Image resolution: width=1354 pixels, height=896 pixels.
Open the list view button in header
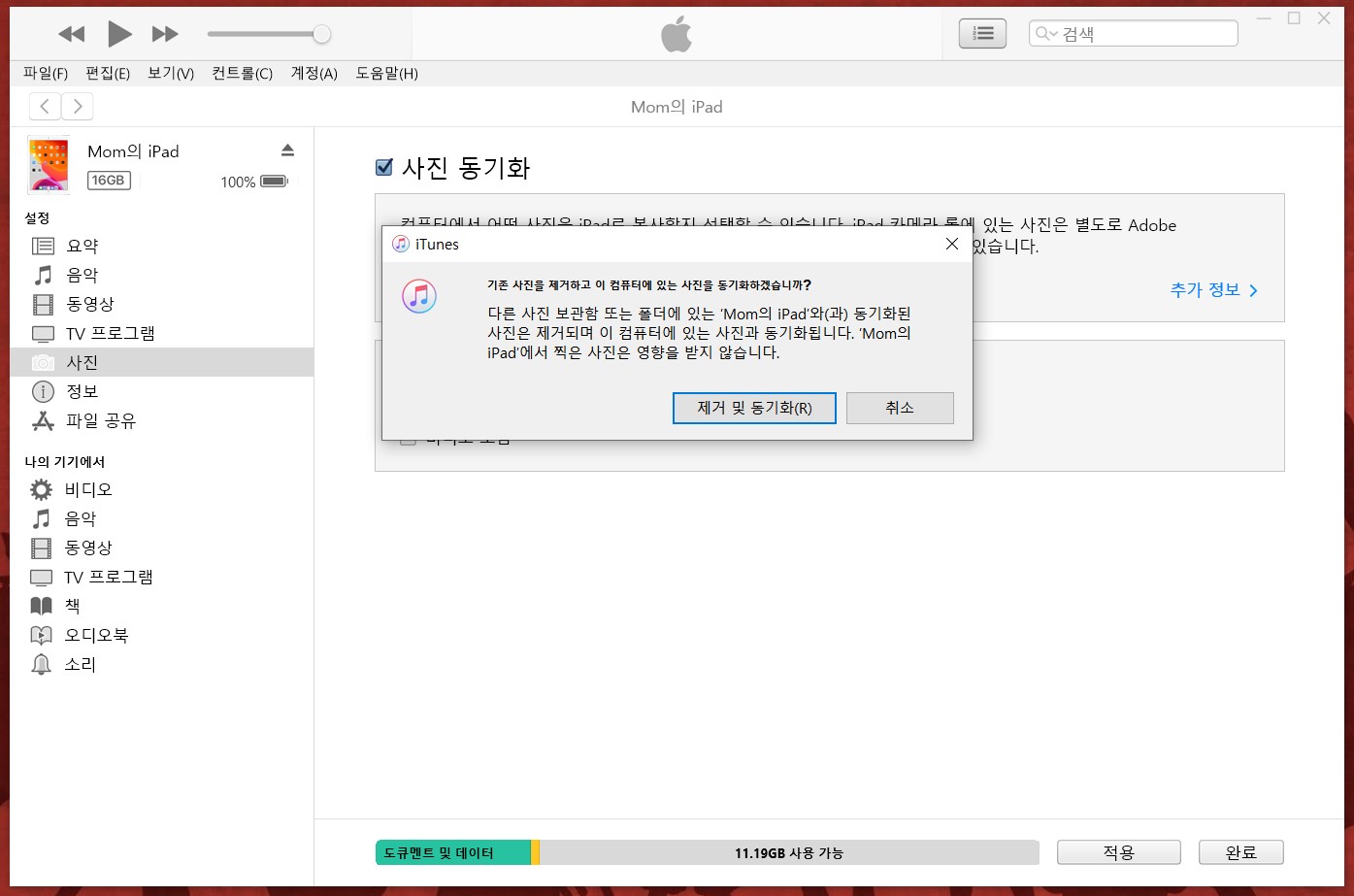982,33
